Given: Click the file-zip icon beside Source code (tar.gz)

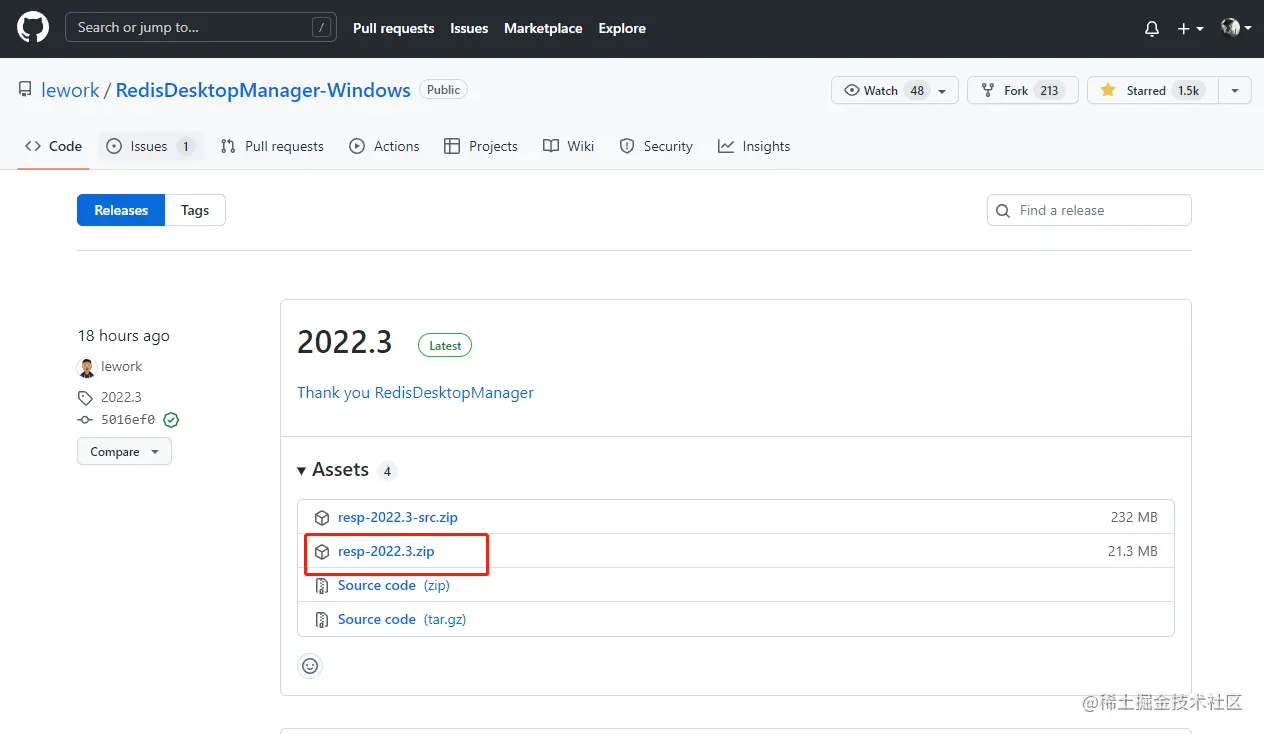Looking at the screenshot, I should click(x=322, y=620).
